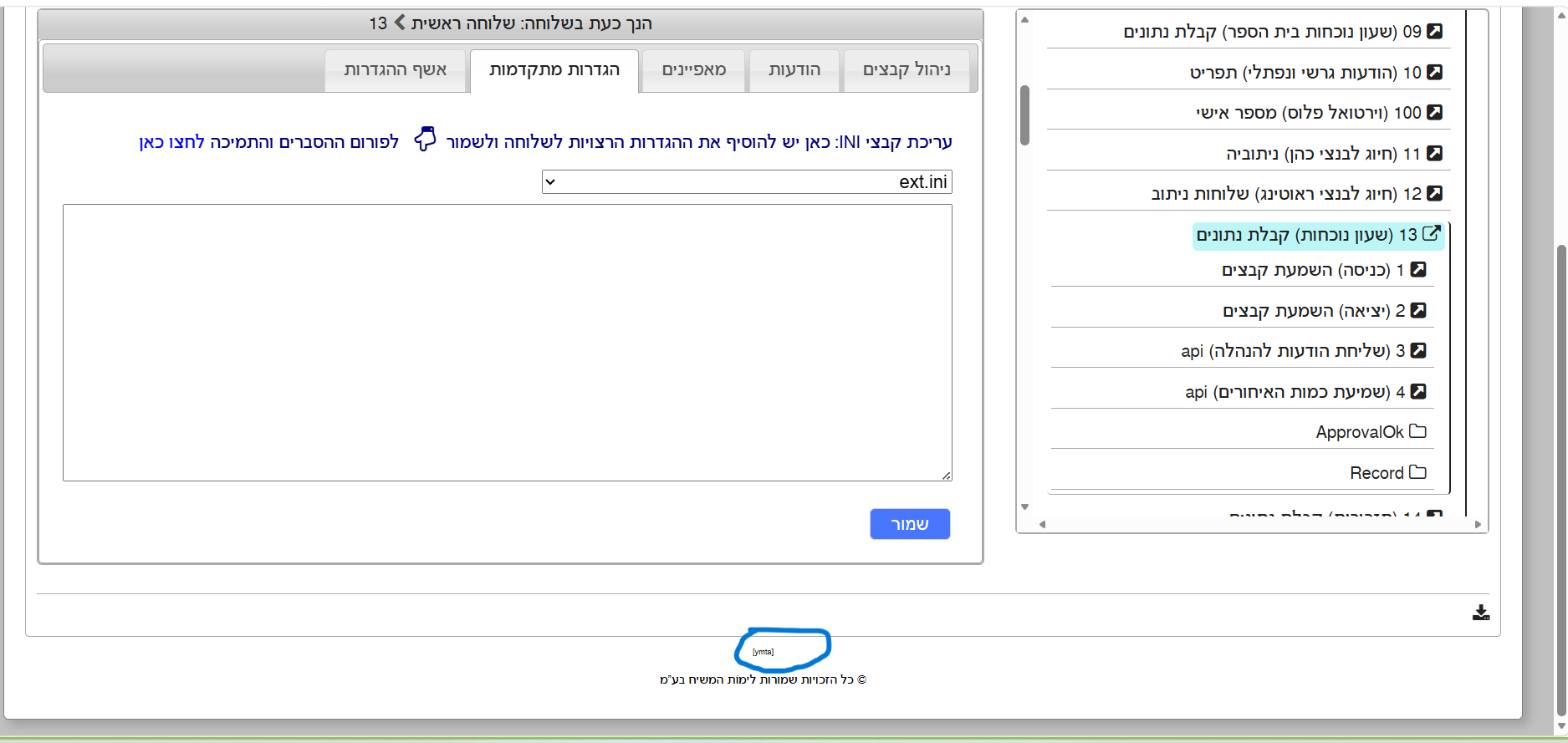Click the resize grip of the text area
Screen dimensions: 1568x743
click(x=946, y=475)
